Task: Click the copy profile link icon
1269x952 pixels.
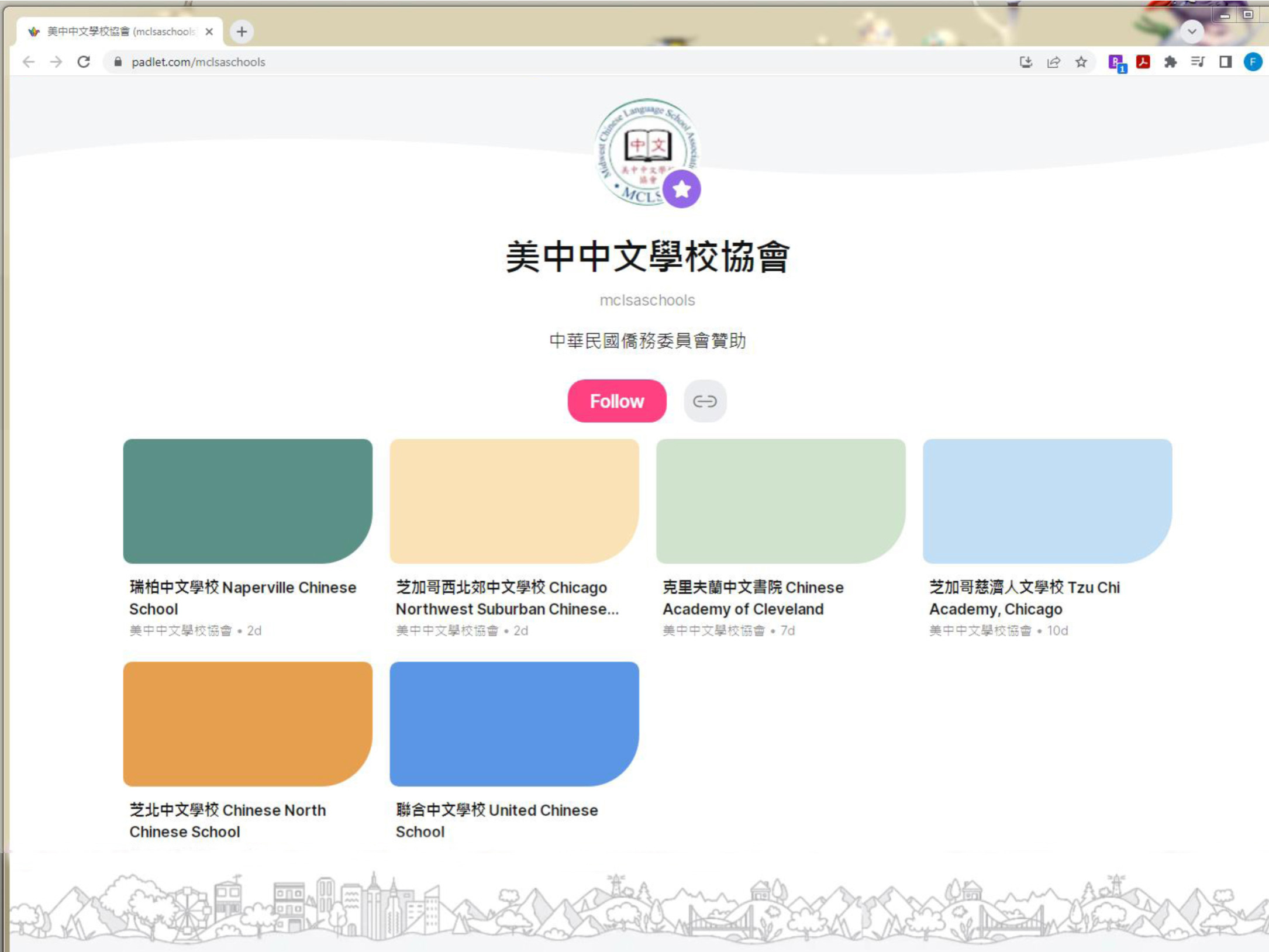Action: point(705,401)
